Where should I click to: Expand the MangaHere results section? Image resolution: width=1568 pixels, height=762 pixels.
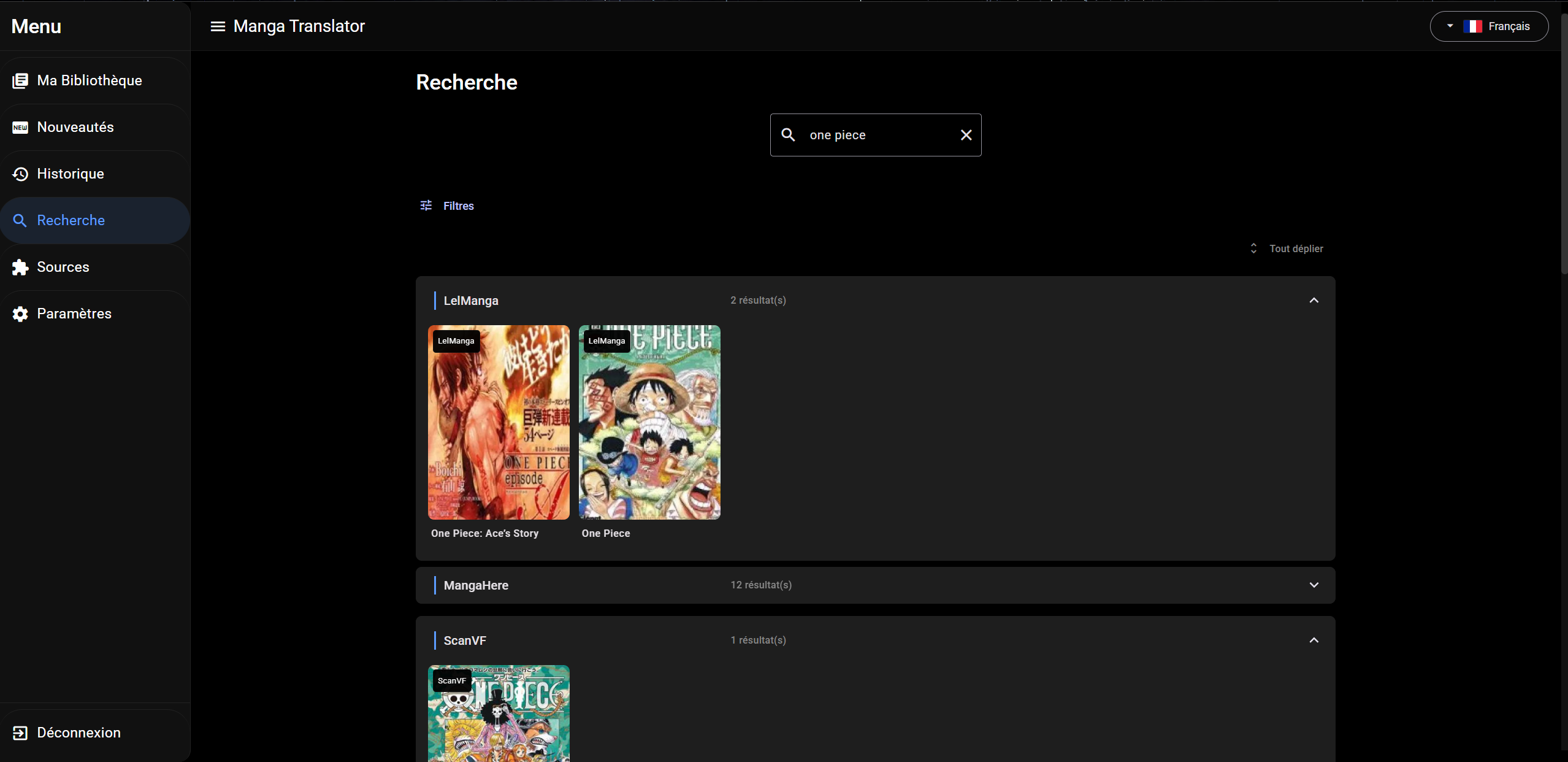1314,585
